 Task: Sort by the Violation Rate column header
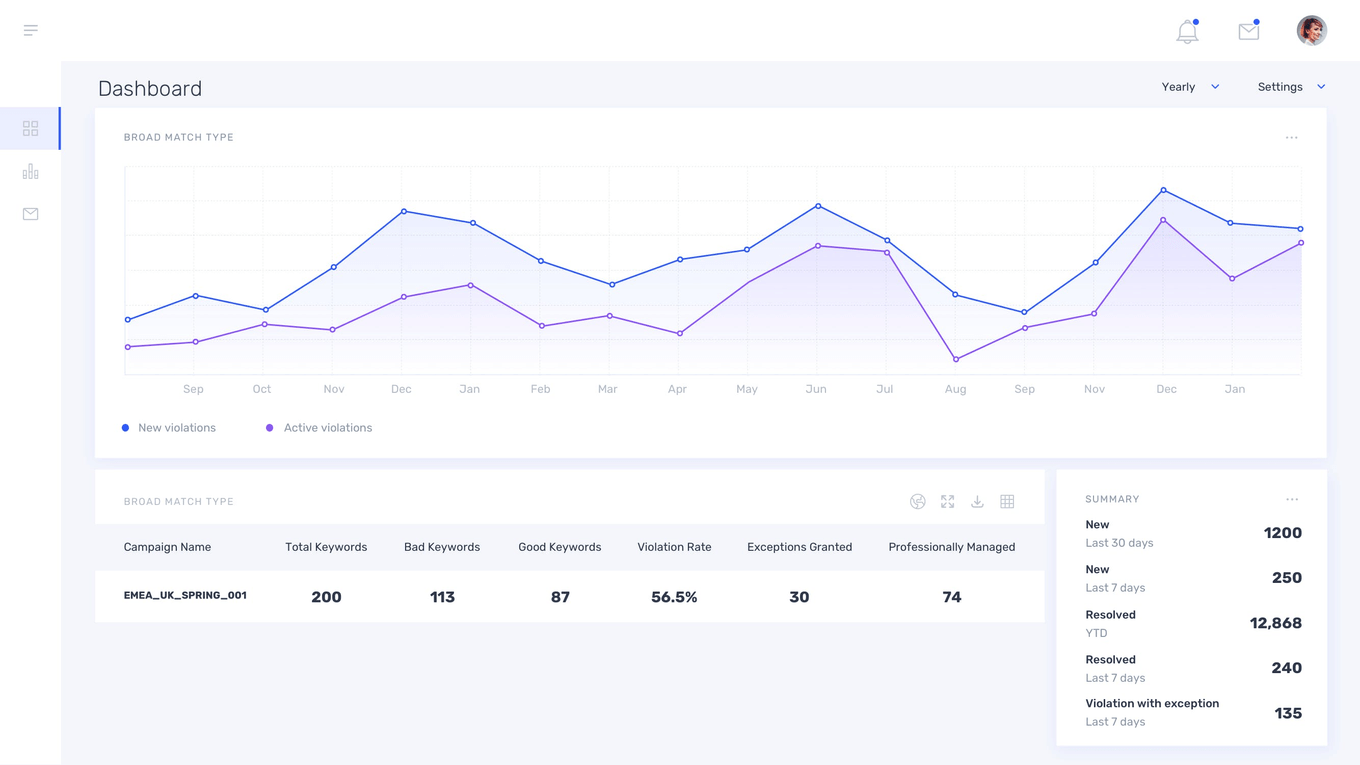click(x=674, y=547)
